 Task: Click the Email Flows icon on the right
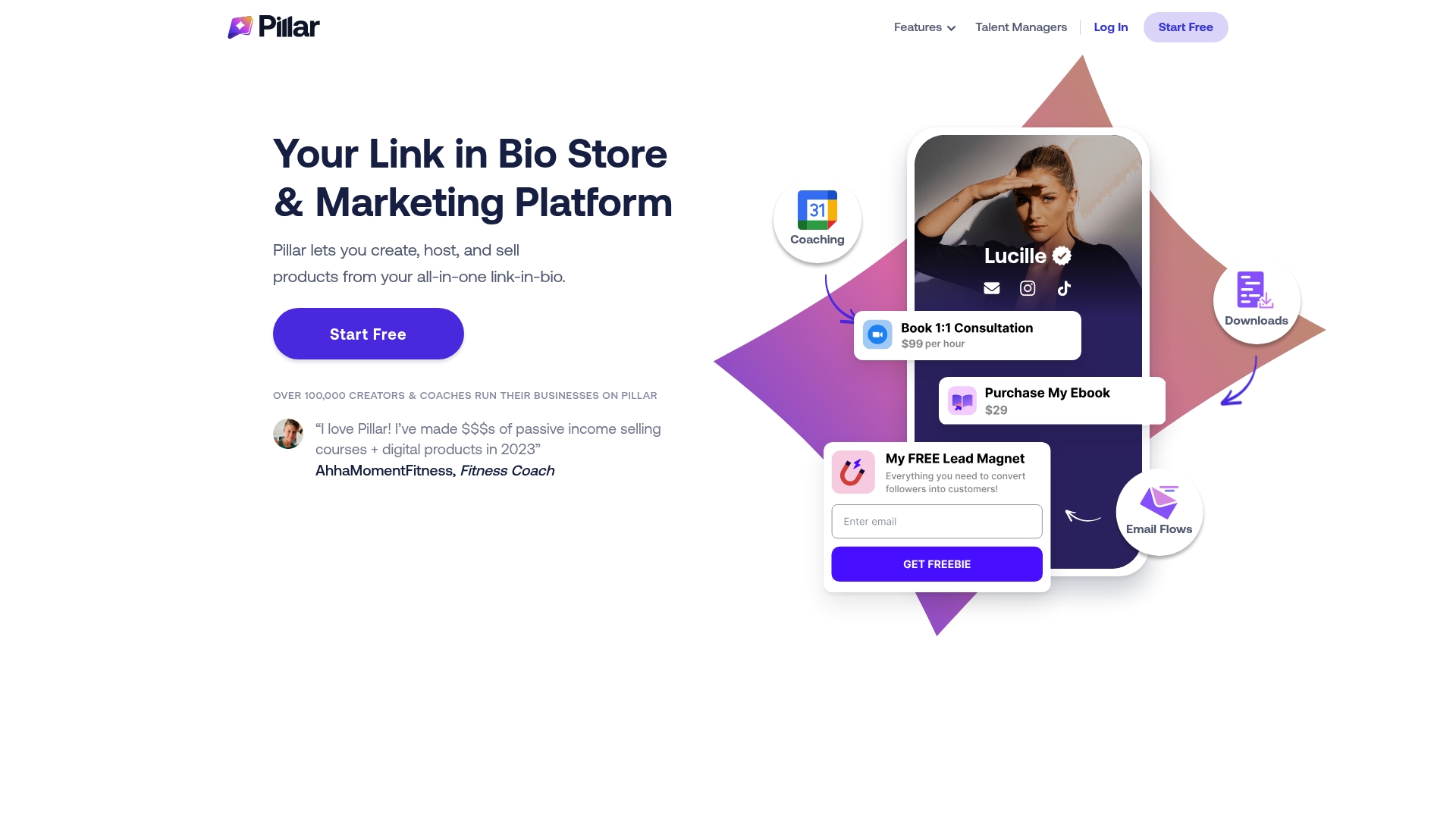tap(1159, 512)
